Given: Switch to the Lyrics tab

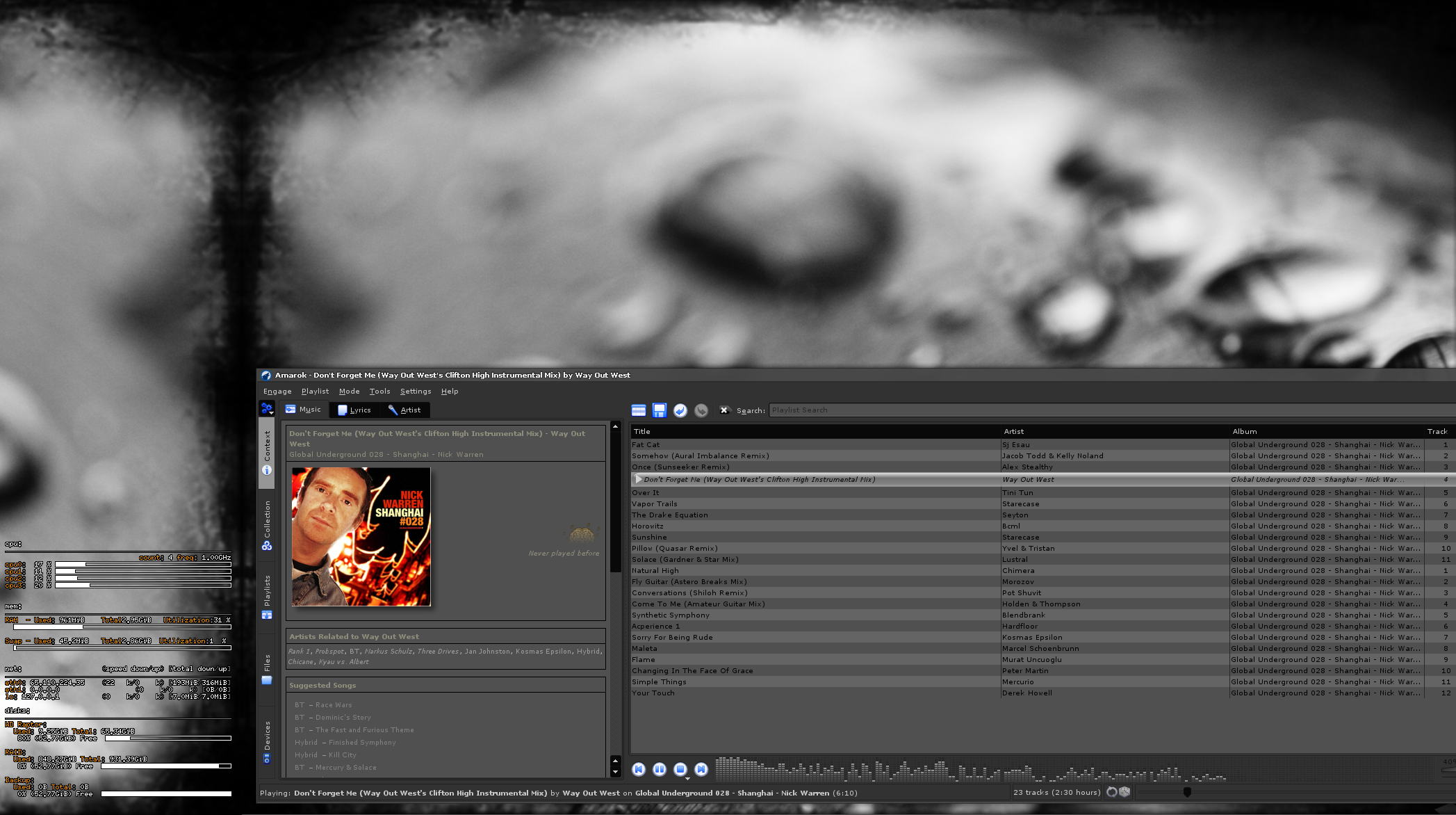Looking at the screenshot, I should point(354,410).
